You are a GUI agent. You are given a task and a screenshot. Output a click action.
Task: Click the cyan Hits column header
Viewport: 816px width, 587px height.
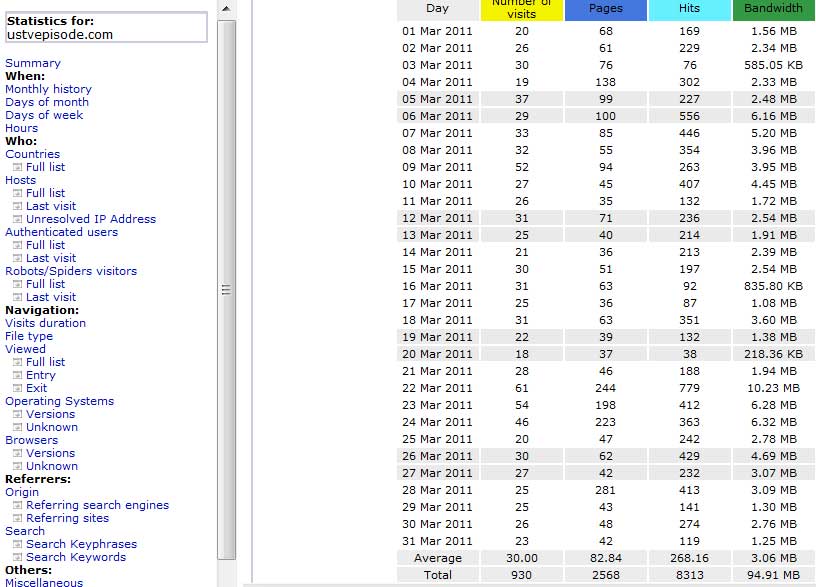tap(690, 9)
